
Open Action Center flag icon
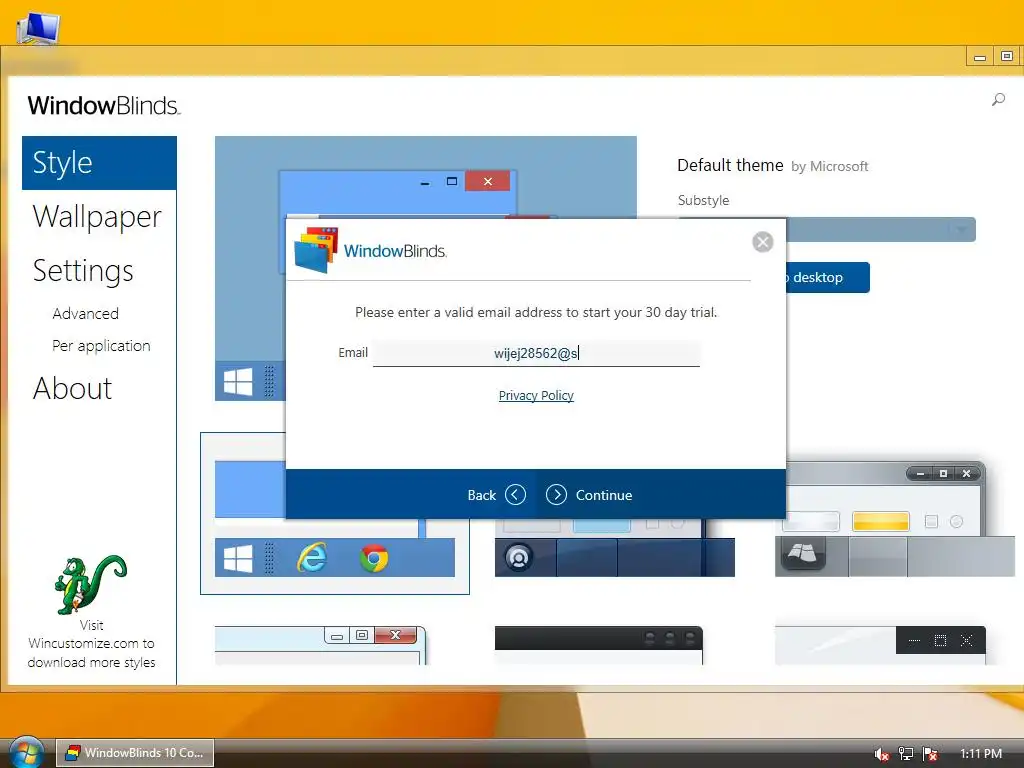[930, 754]
